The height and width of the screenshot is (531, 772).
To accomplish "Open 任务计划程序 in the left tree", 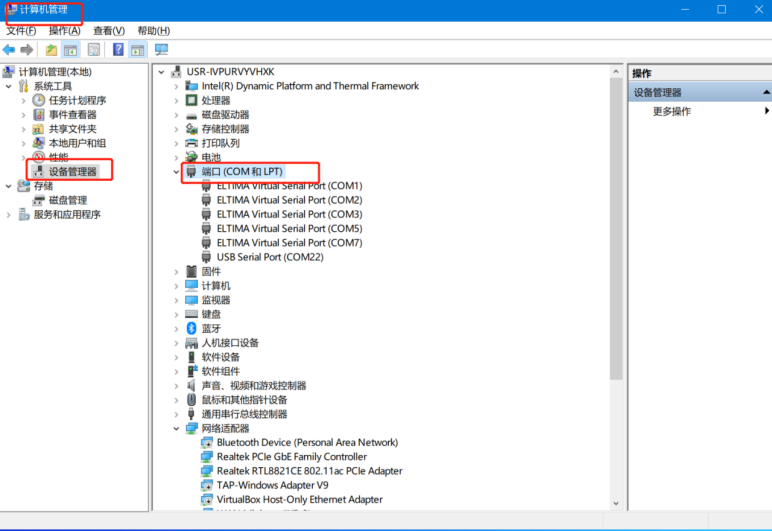I will point(77,100).
